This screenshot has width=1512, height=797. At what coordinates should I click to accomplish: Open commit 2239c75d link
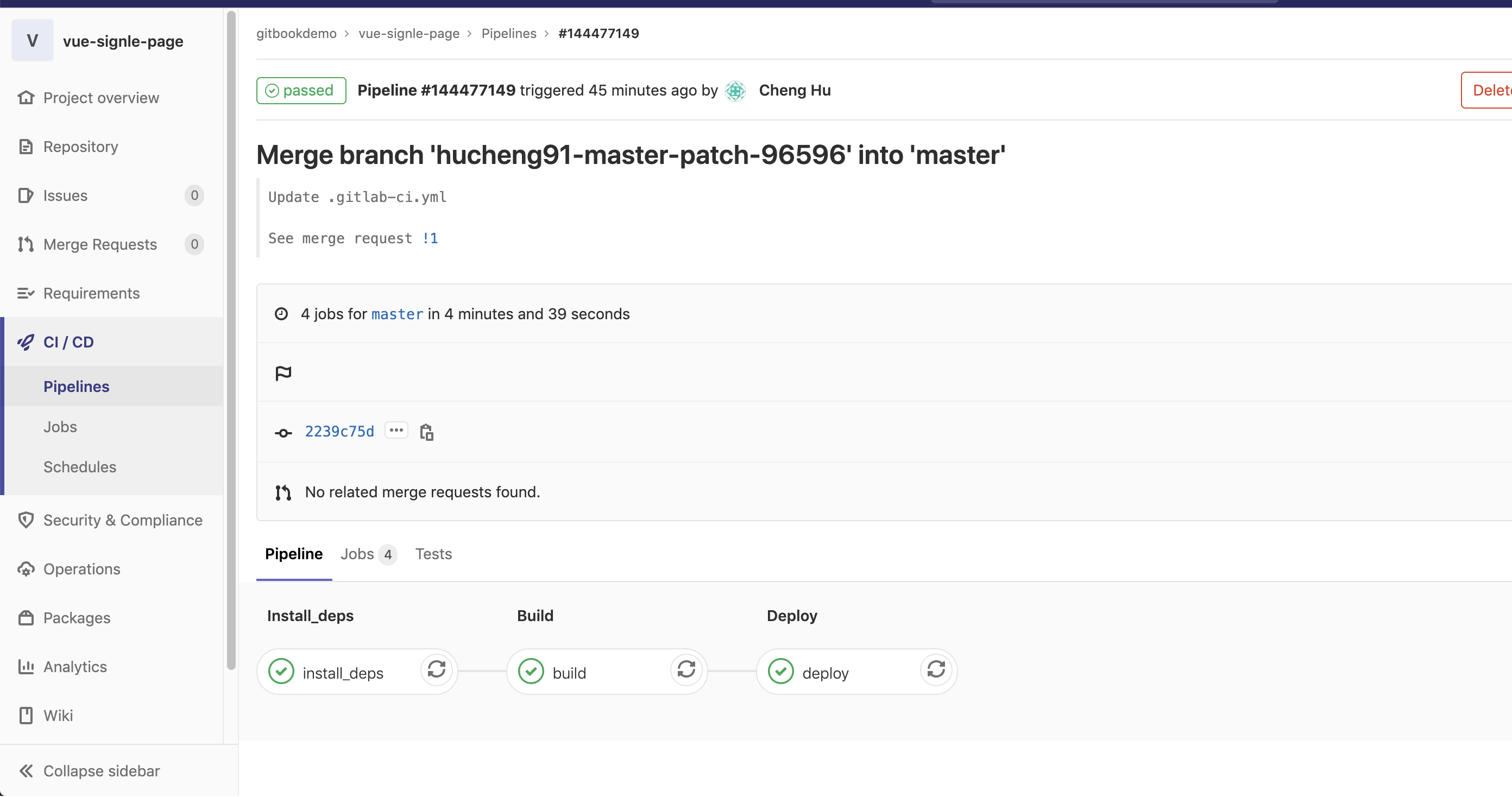pos(339,432)
